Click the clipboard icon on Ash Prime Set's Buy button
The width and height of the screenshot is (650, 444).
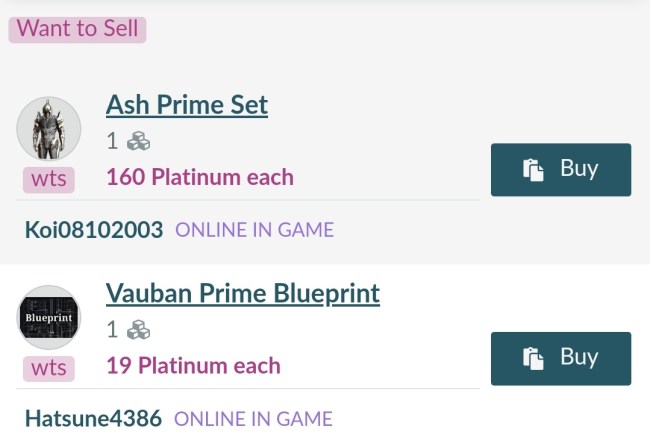point(533,170)
